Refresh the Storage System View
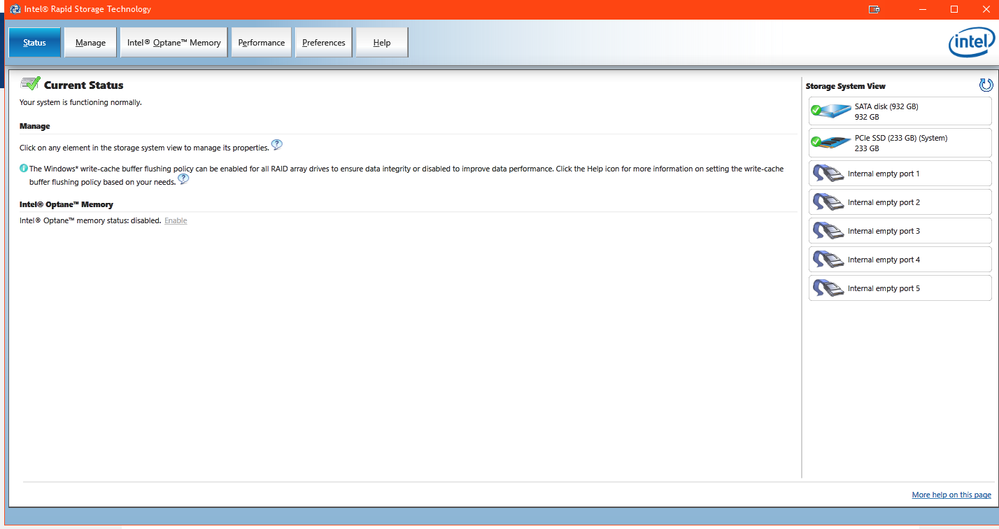The image size is (999, 529). pos(986,85)
